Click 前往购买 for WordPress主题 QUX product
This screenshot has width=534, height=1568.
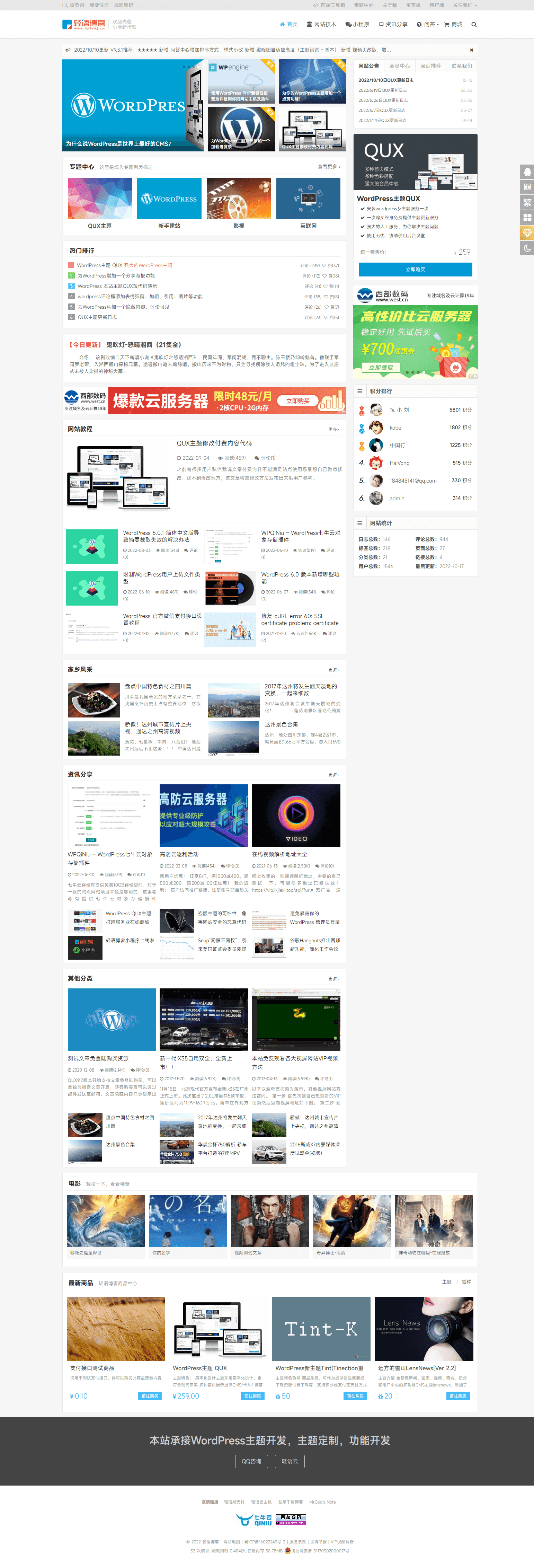tap(252, 1396)
